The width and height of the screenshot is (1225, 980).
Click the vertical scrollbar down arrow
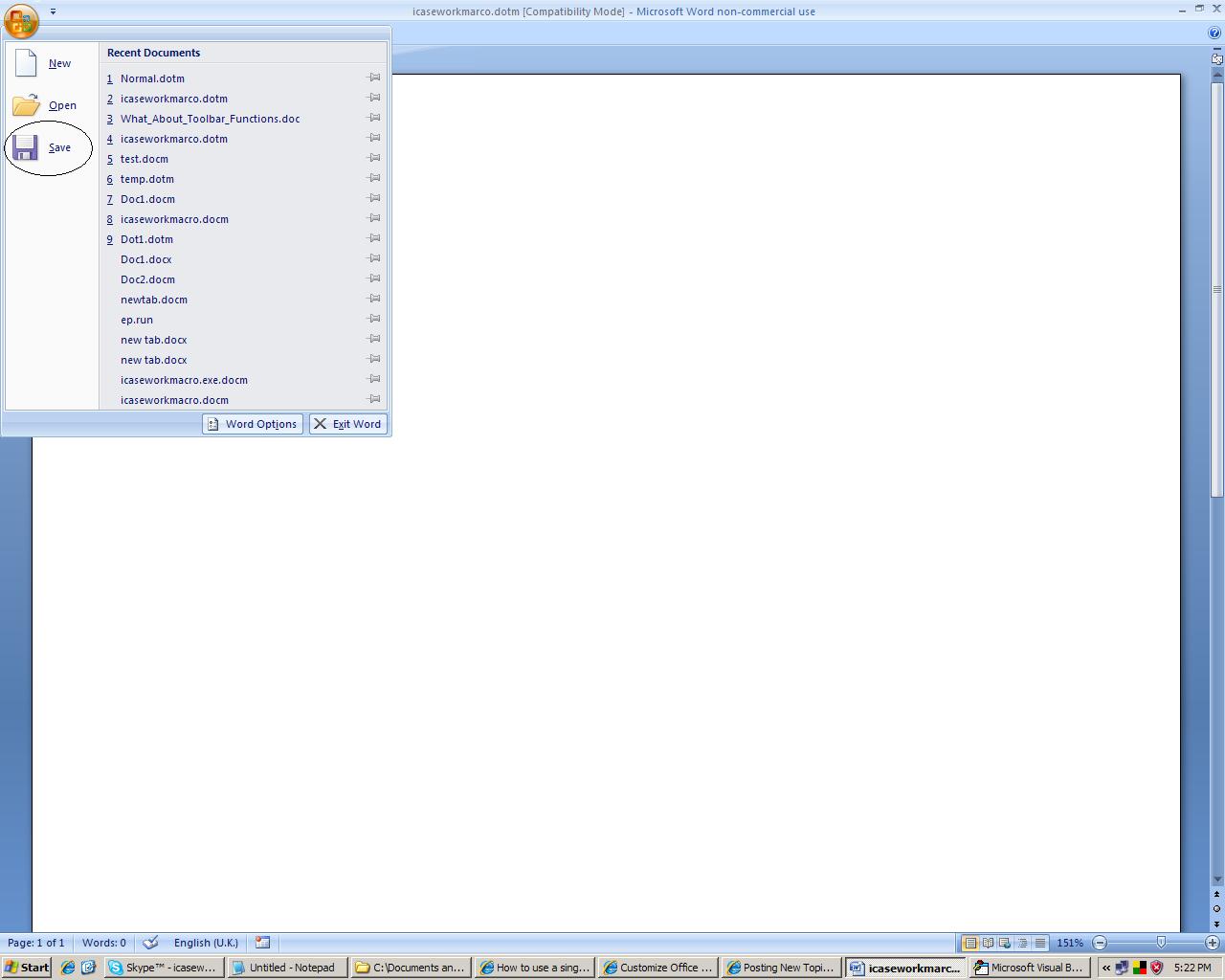[x=1216, y=880]
